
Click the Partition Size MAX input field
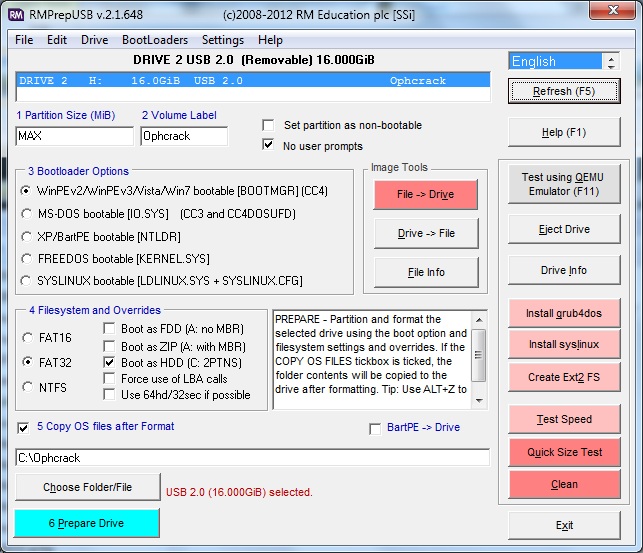75,136
